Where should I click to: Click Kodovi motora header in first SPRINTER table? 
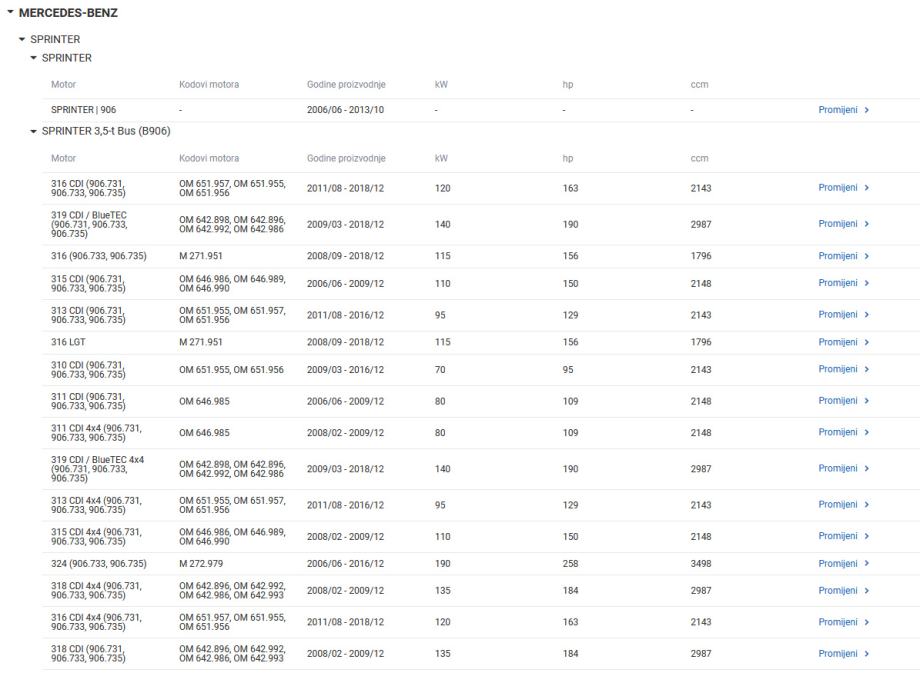[209, 84]
